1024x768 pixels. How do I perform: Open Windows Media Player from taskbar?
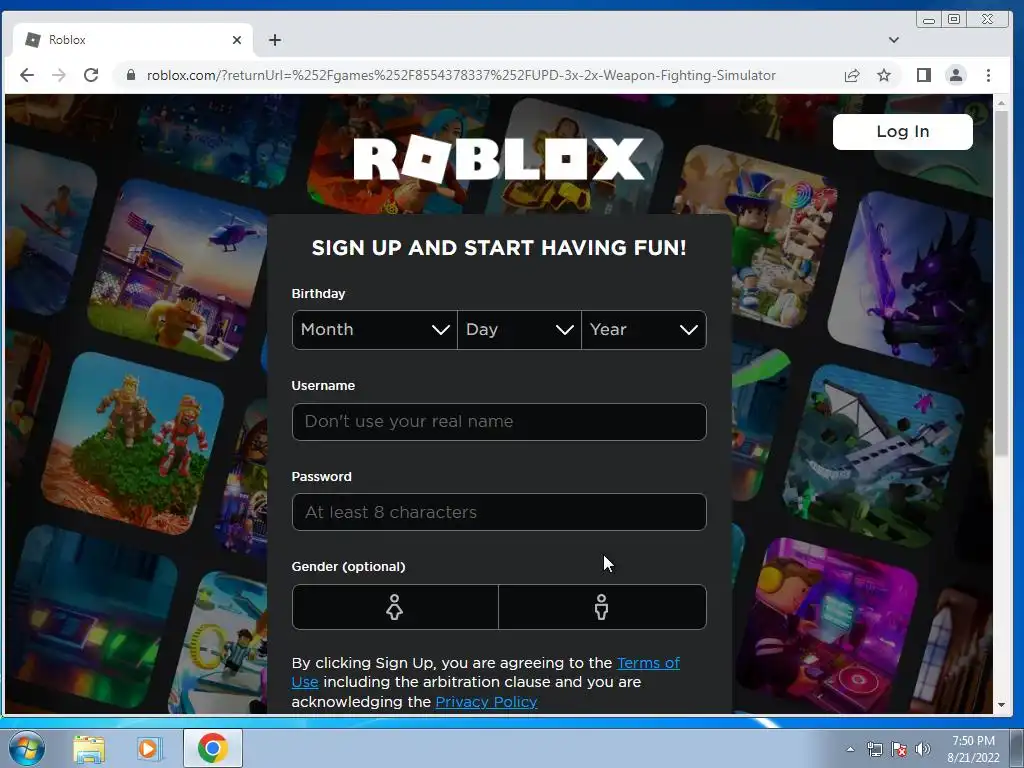point(149,748)
